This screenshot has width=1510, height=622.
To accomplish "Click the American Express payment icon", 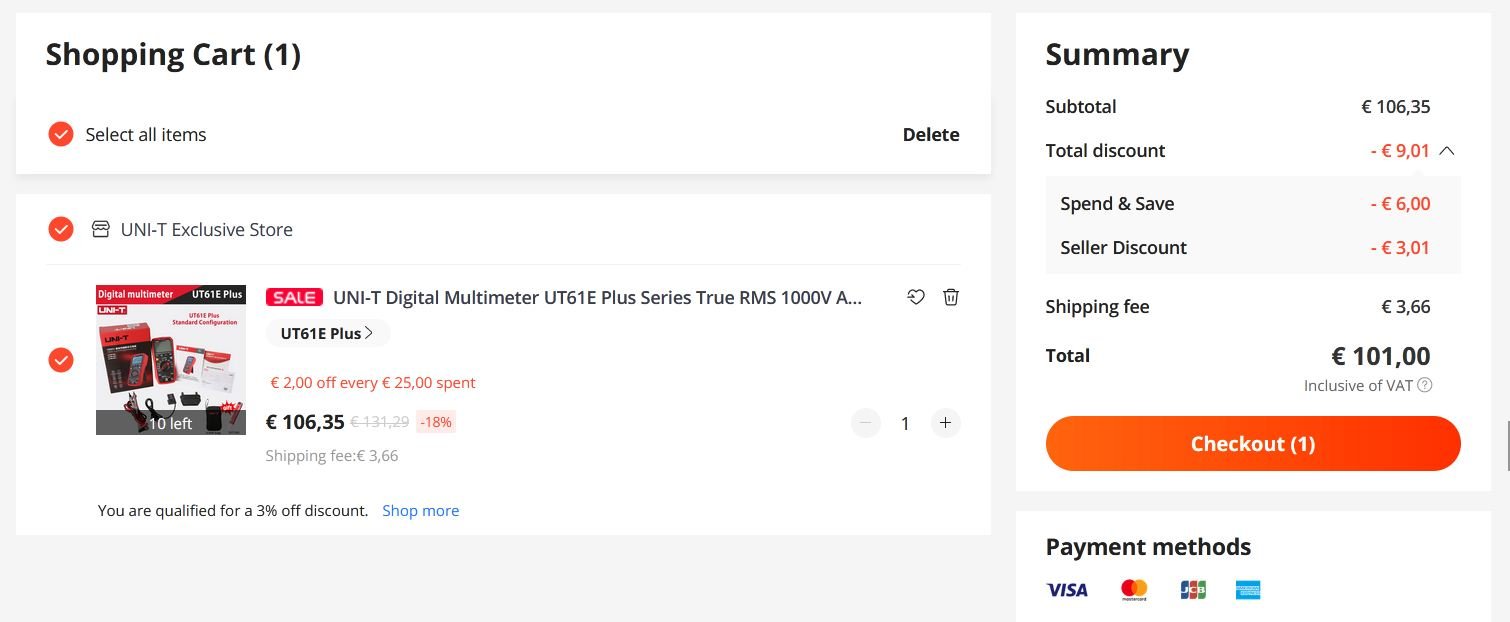I will 1248,590.
